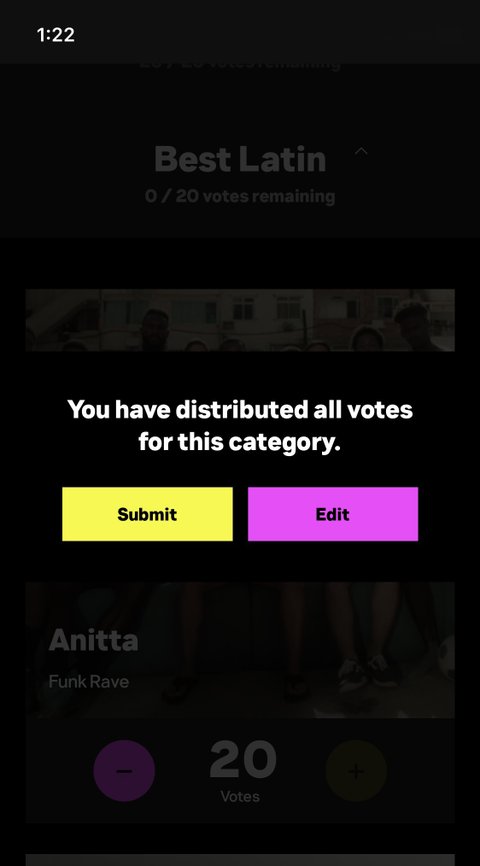Screen dimensions: 480x866
Task: Open the Anitta card background image with sneakers
Action: tap(240, 650)
